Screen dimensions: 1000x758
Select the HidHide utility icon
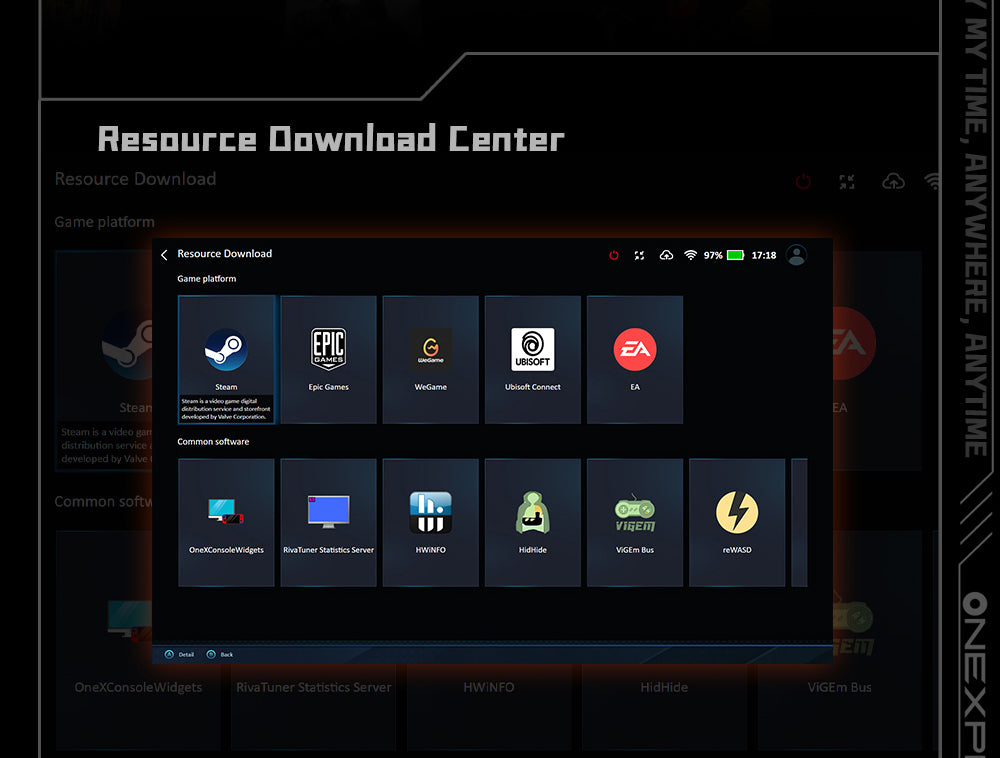[532, 512]
